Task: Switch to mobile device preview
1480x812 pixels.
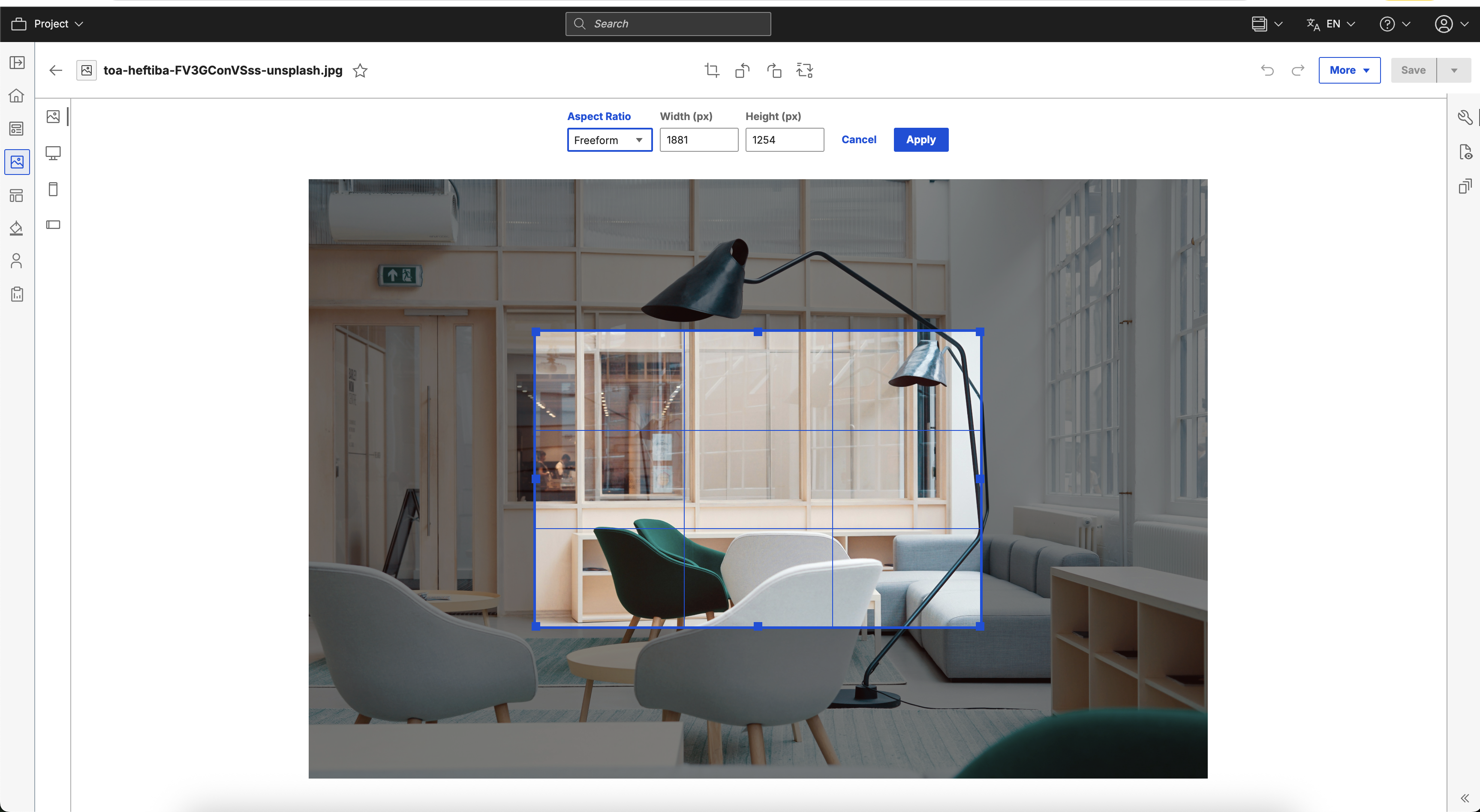Action: click(53, 189)
